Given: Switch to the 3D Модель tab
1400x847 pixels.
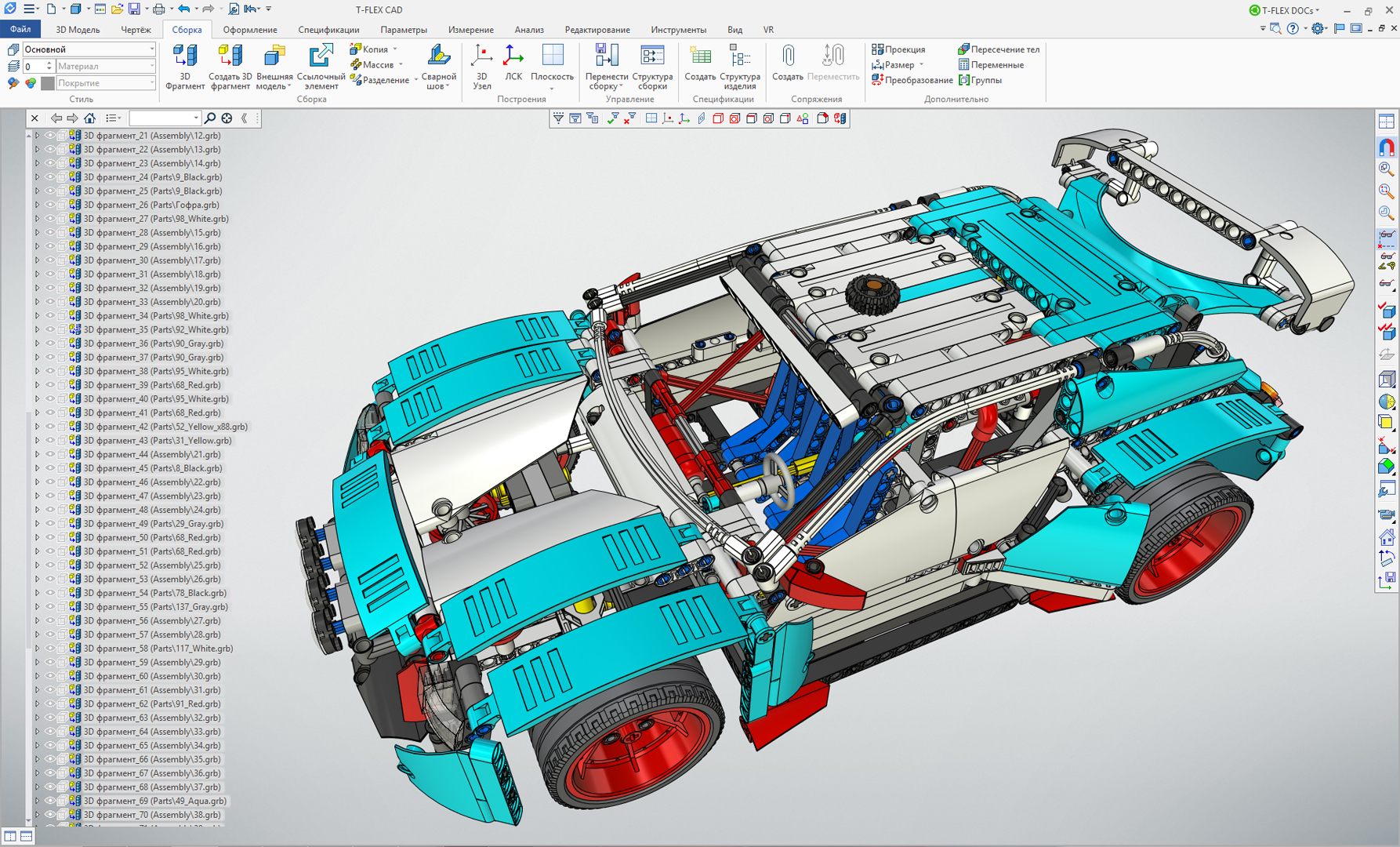Looking at the screenshot, I should (x=78, y=30).
